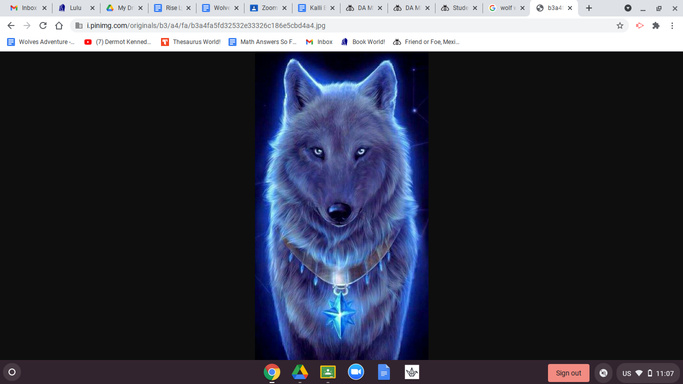Click the round shelf icon beside Sign out

pos(603,373)
